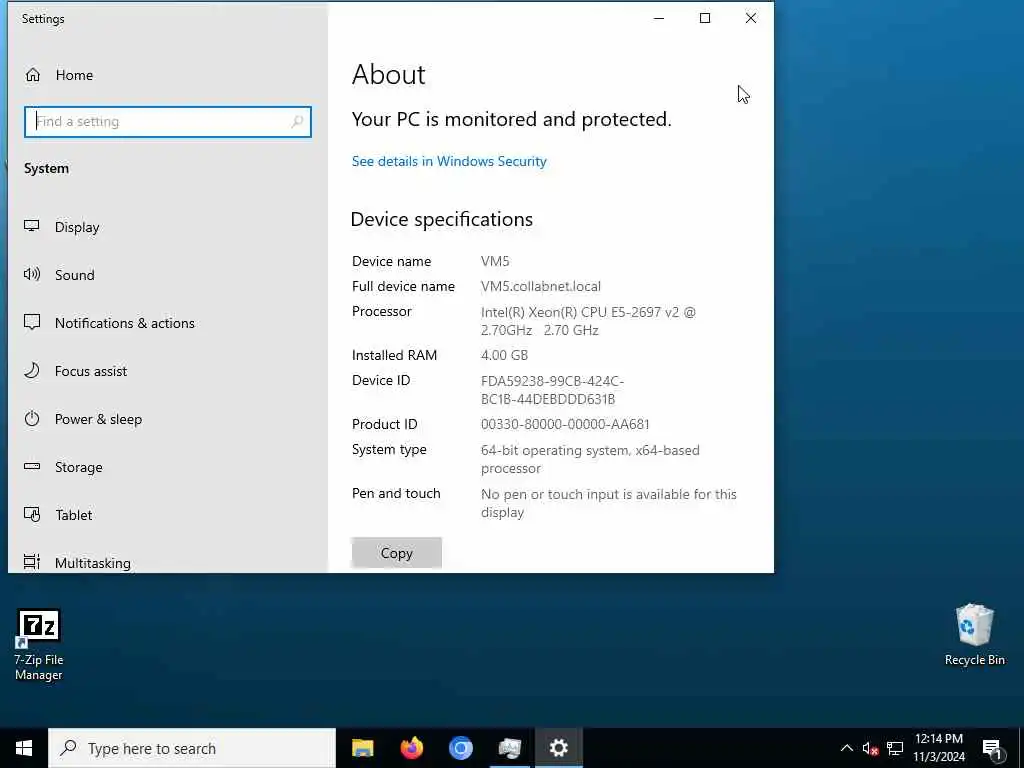Open Display settings via its monitor icon

(x=31, y=227)
